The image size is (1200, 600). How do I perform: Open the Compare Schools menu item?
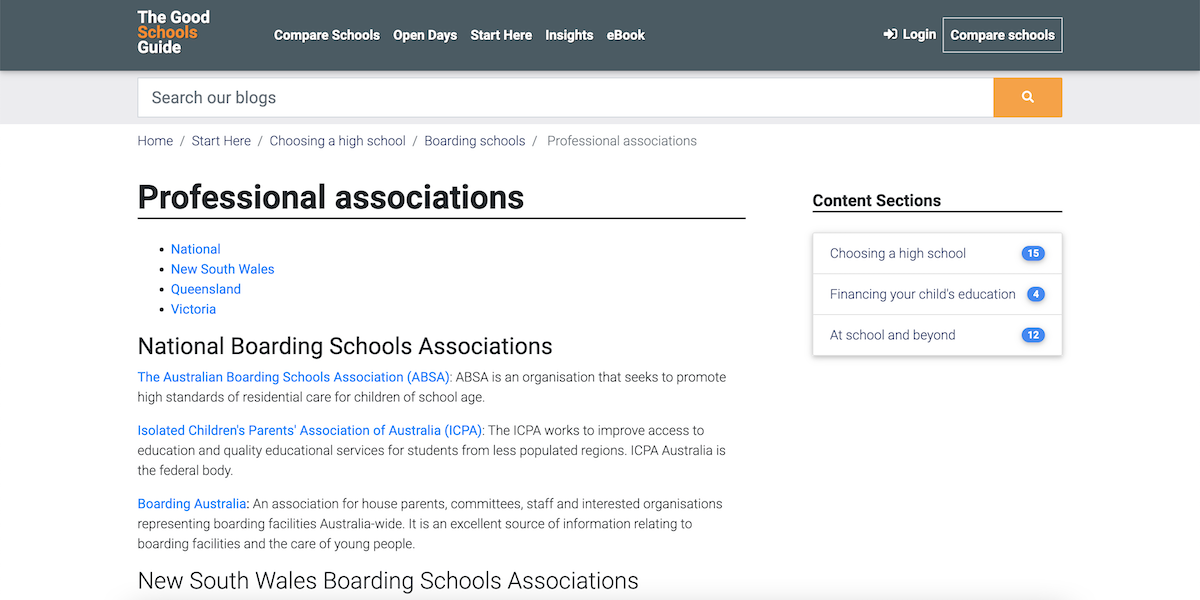coord(326,35)
